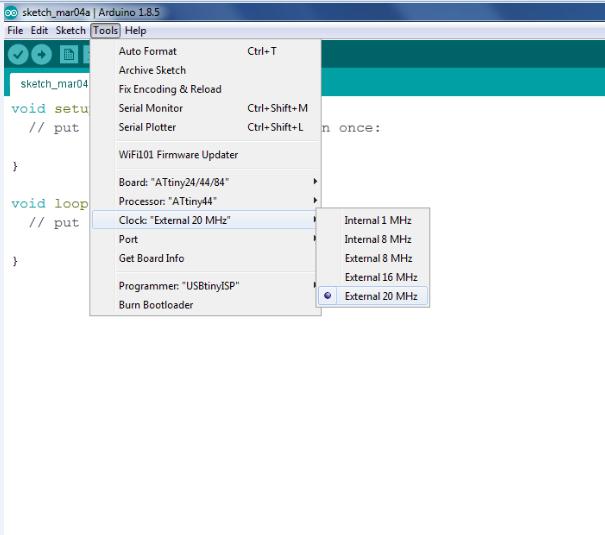The image size is (605, 535).
Task: Click the Arduino logo in title bar
Action: tap(11, 12)
